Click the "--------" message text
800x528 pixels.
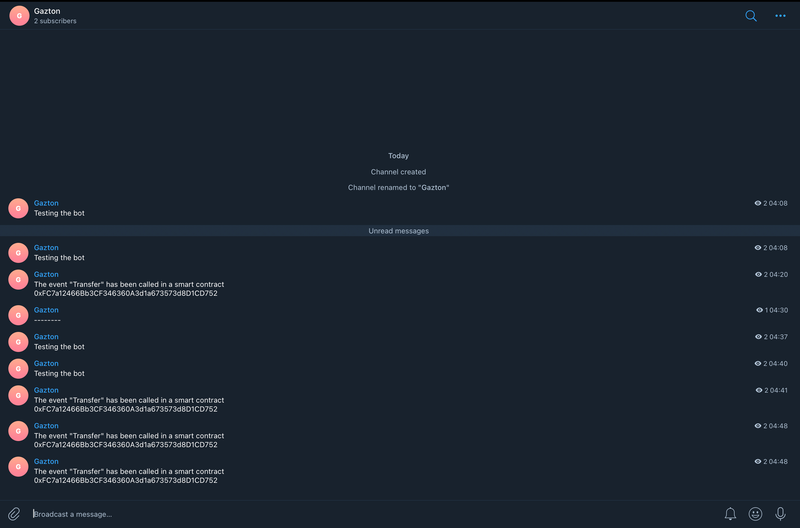click(x=47, y=320)
